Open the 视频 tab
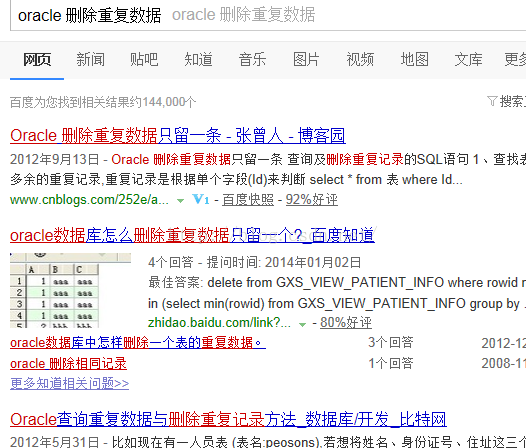Viewport: 526px width, 448px height. pos(360,60)
